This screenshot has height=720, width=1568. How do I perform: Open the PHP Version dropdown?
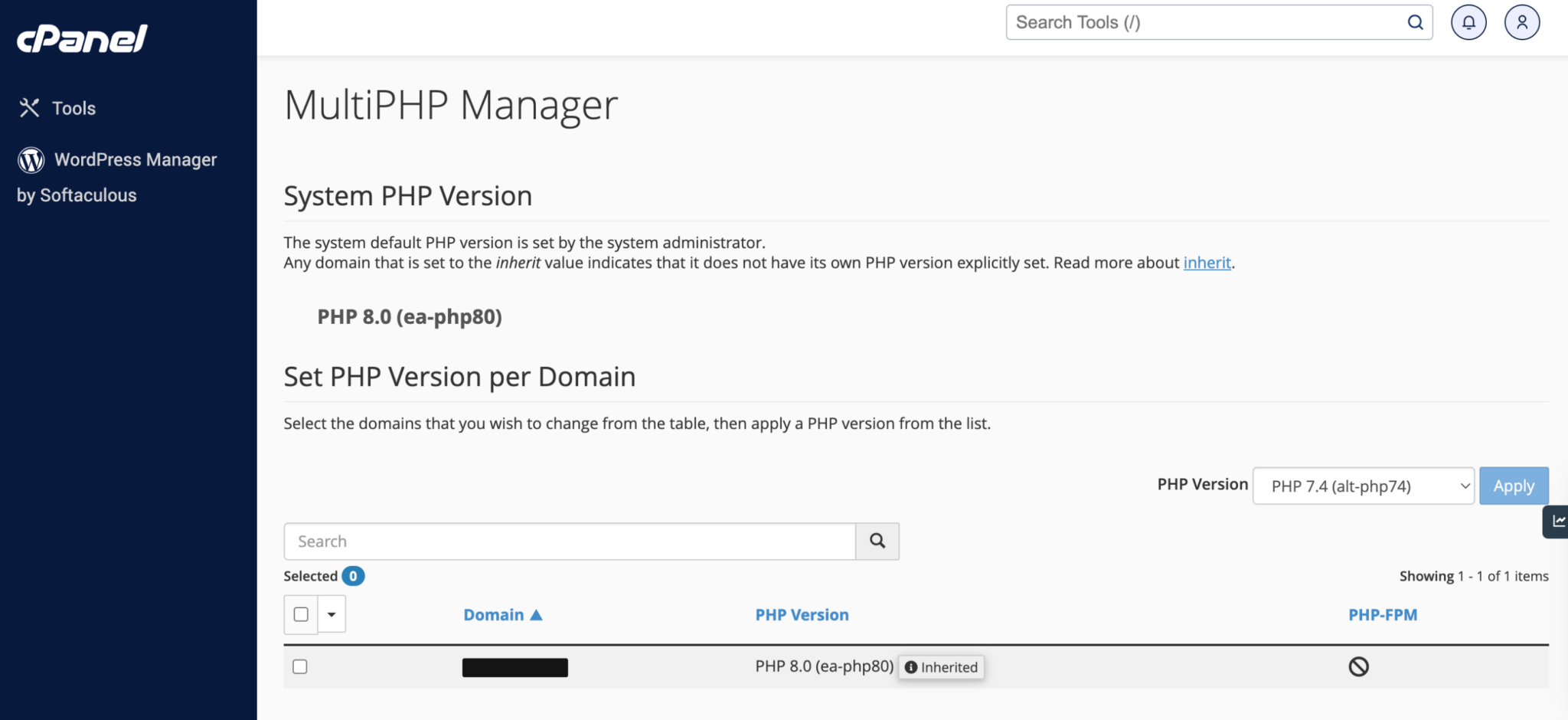coord(1363,486)
